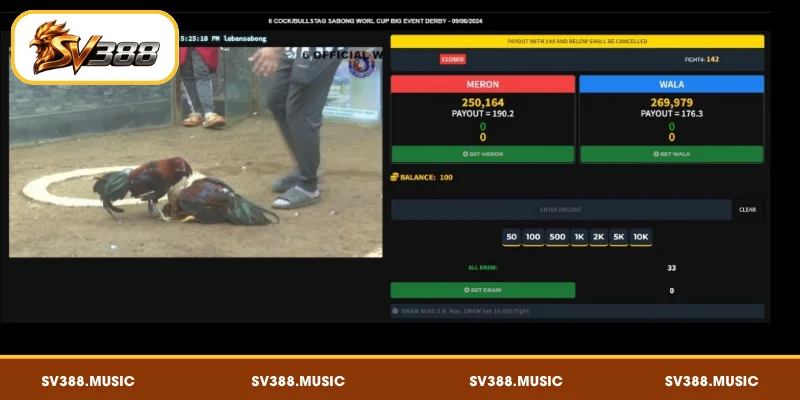Click the blue WALA header
The height and width of the screenshot is (400, 800).
[x=671, y=84]
